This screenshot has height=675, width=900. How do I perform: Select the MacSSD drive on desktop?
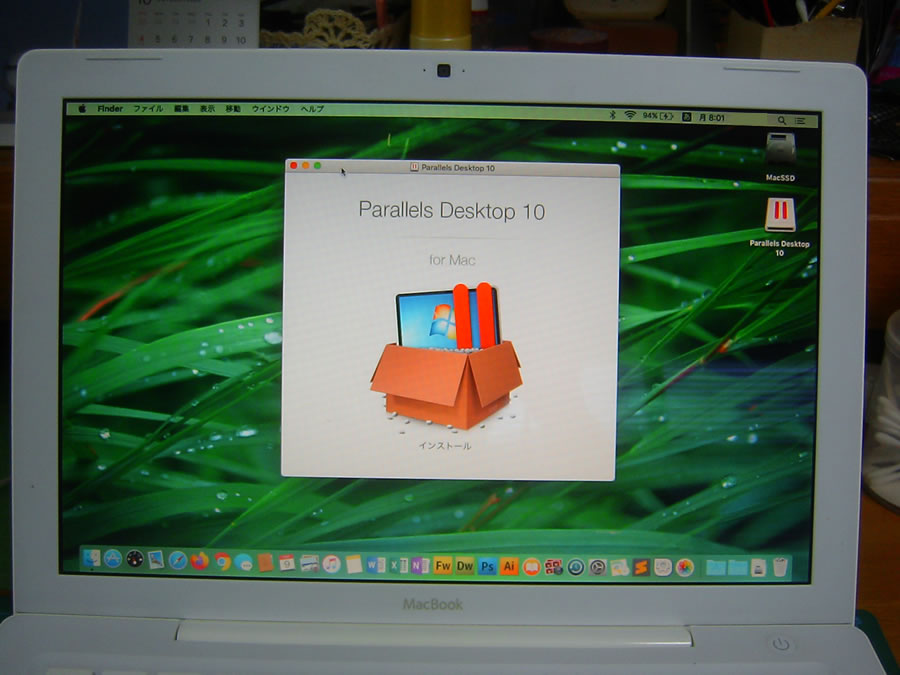click(x=781, y=157)
